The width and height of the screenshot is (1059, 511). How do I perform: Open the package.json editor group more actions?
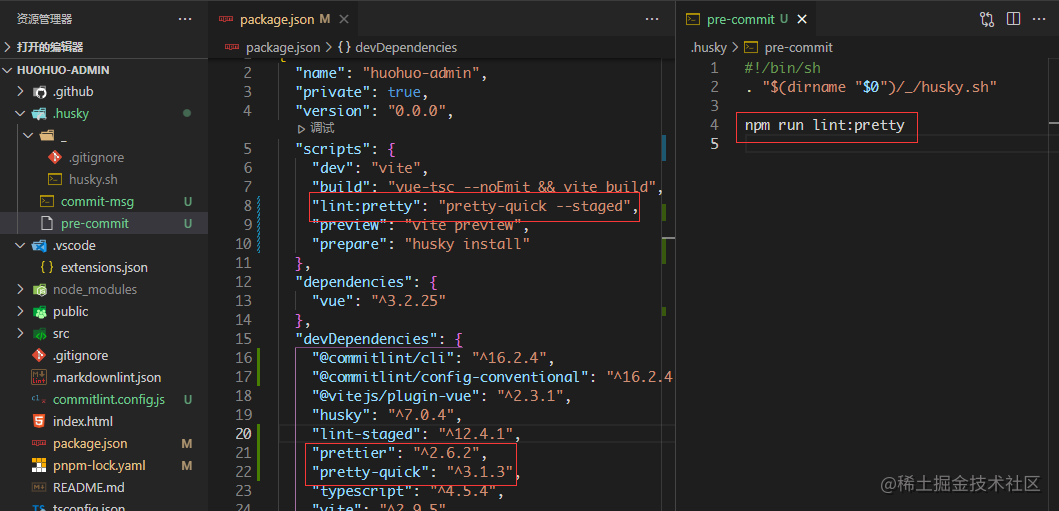tap(652, 19)
